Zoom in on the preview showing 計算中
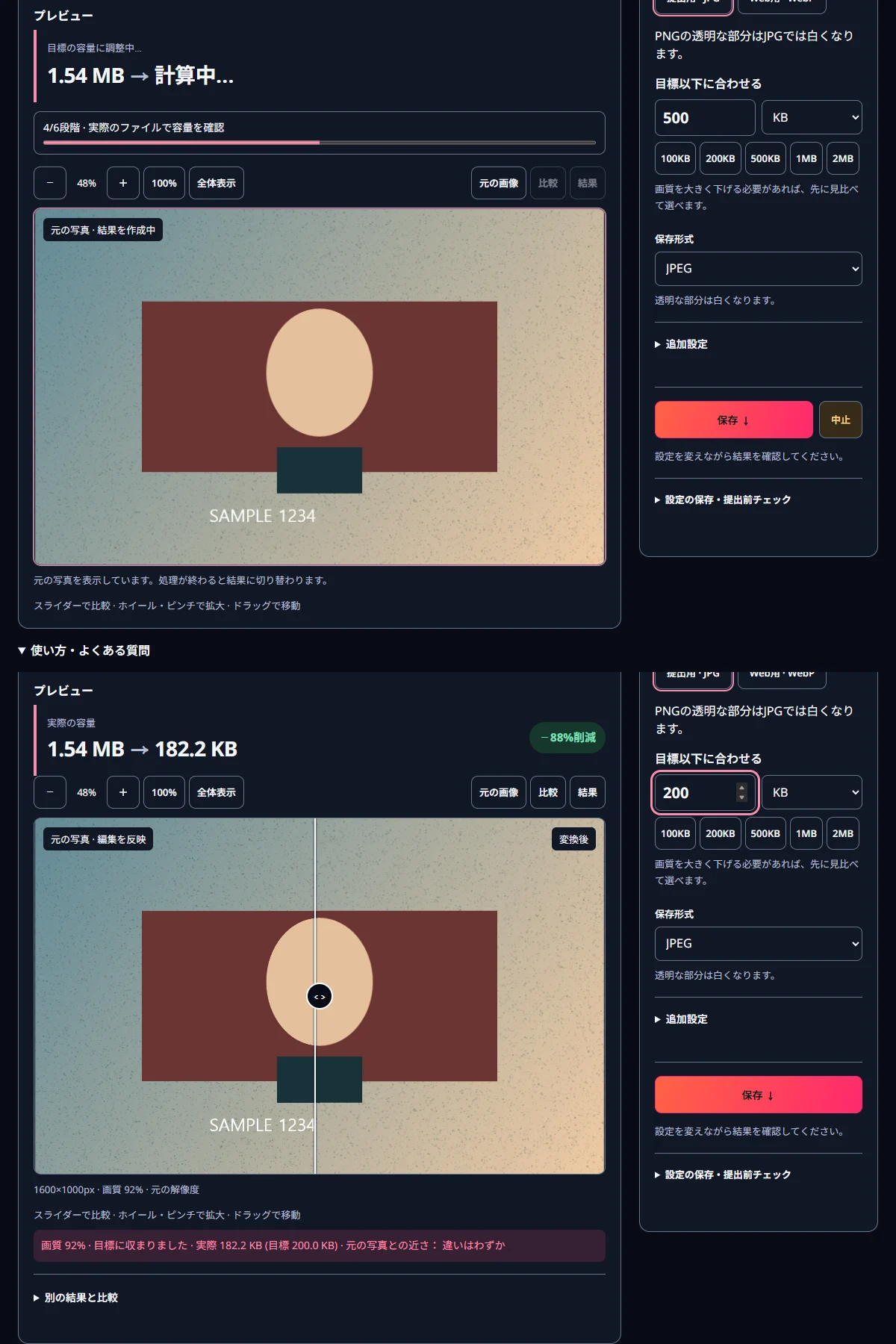The image size is (896, 1344). tap(123, 183)
